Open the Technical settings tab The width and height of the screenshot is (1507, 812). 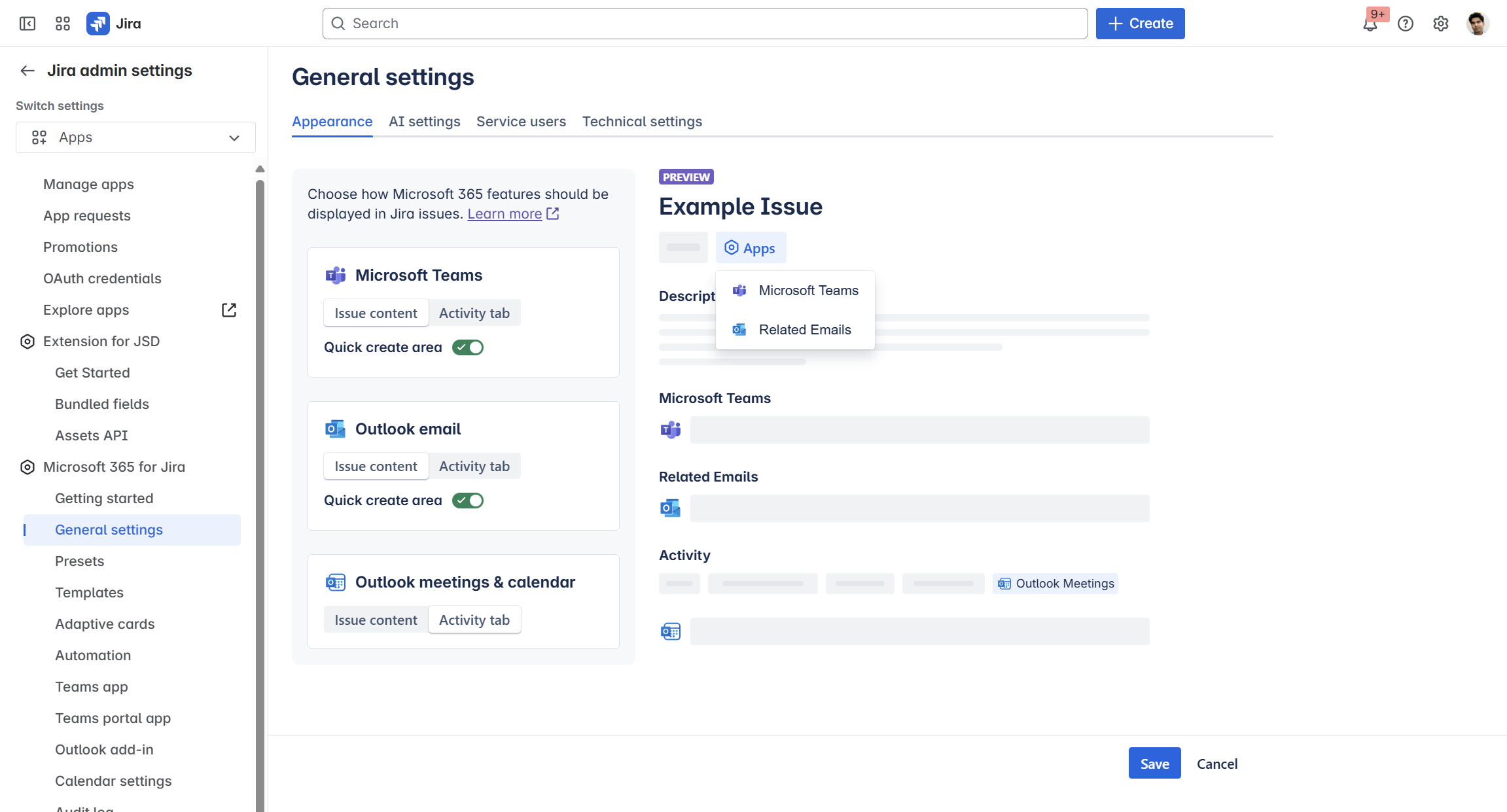click(641, 122)
